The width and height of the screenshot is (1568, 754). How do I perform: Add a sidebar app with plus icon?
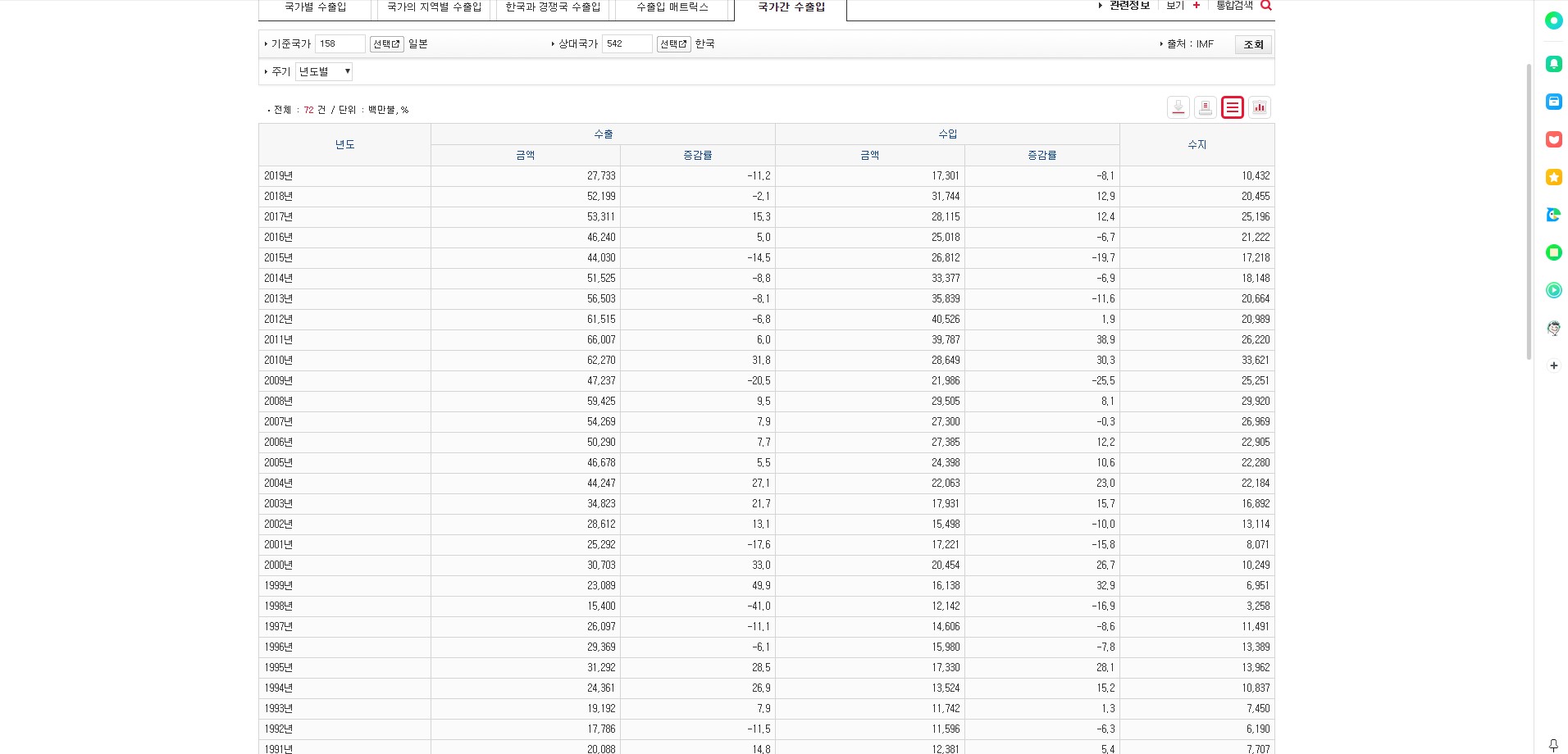click(1553, 366)
